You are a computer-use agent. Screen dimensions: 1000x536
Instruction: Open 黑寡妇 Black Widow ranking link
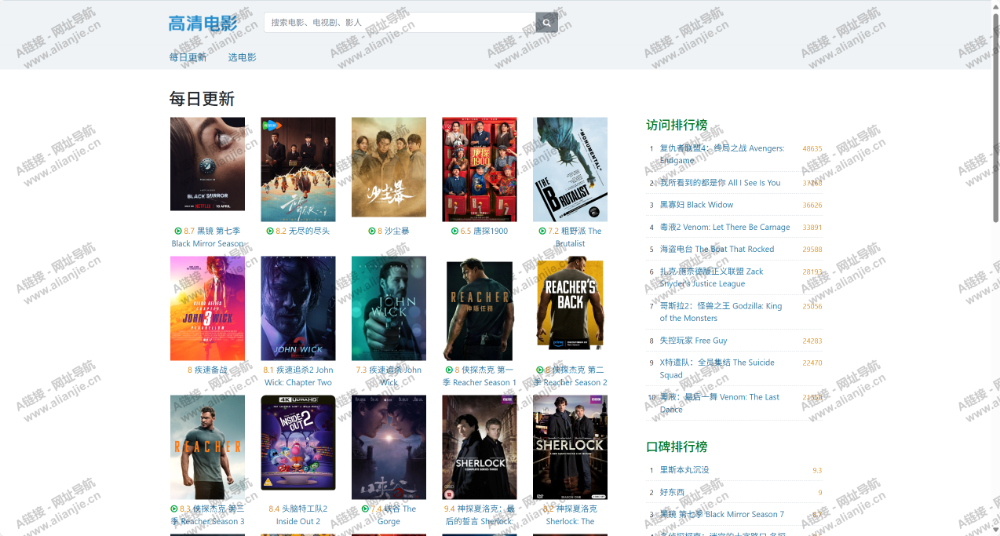(696, 205)
